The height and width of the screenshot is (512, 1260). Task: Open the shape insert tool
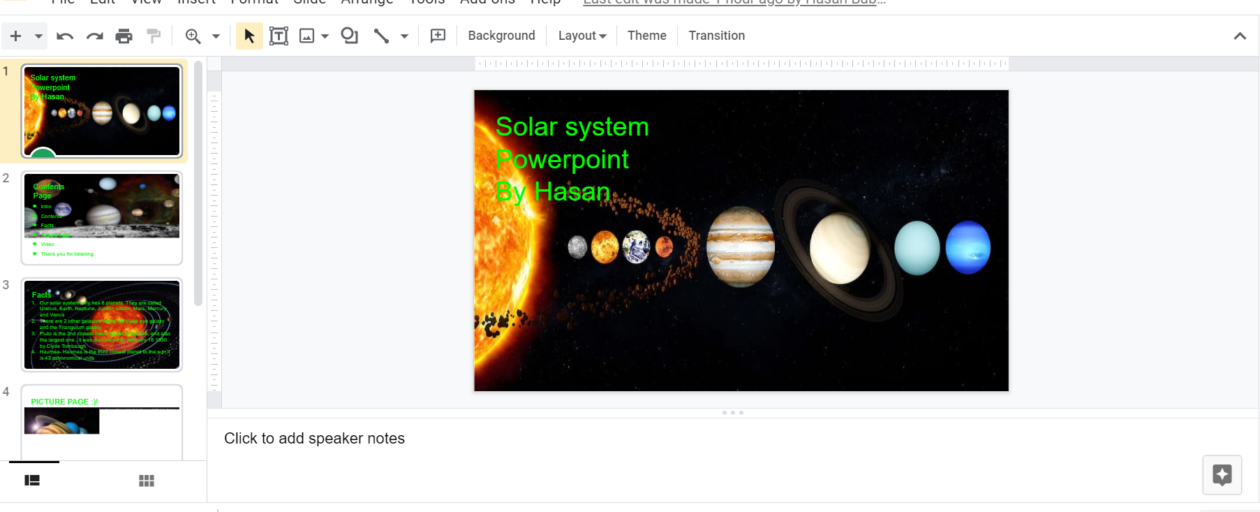pyautogui.click(x=349, y=36)
